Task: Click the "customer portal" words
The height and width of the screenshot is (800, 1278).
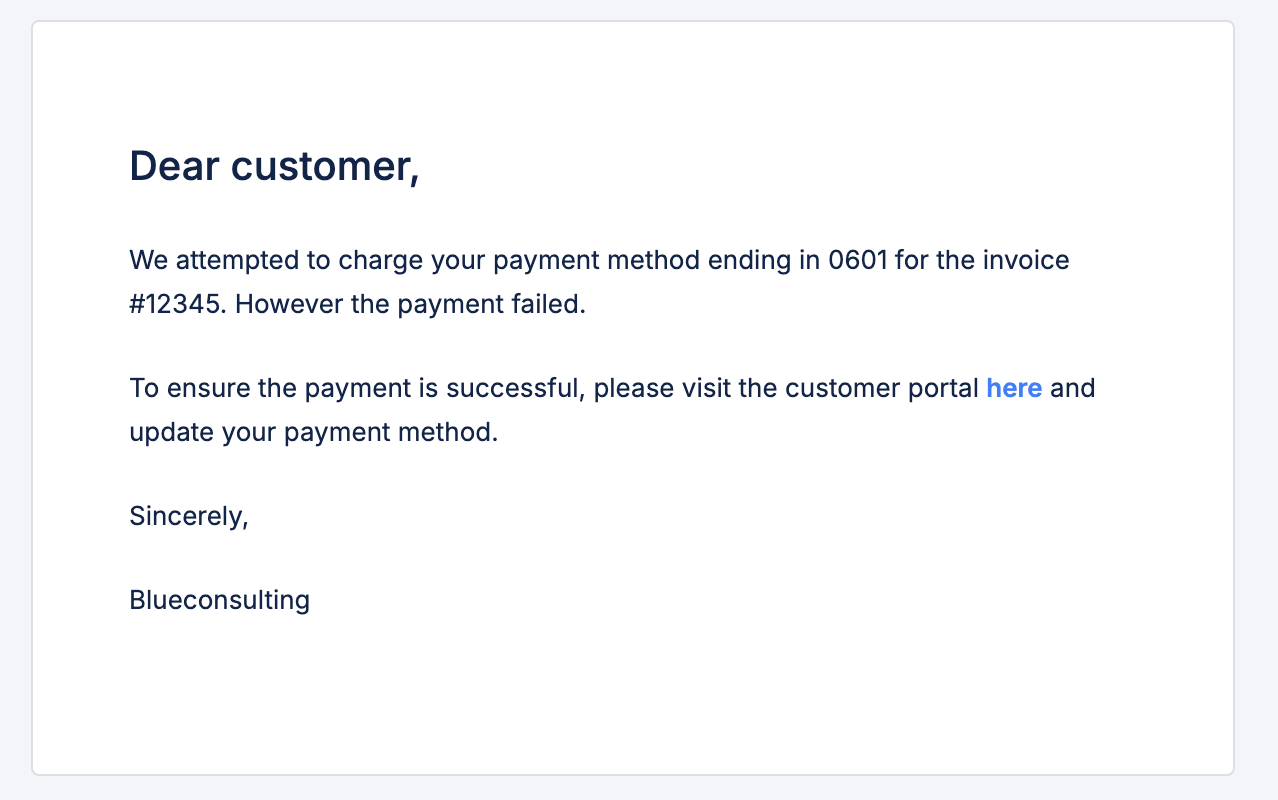Action: pyautogui.click(x=881, y=388)
